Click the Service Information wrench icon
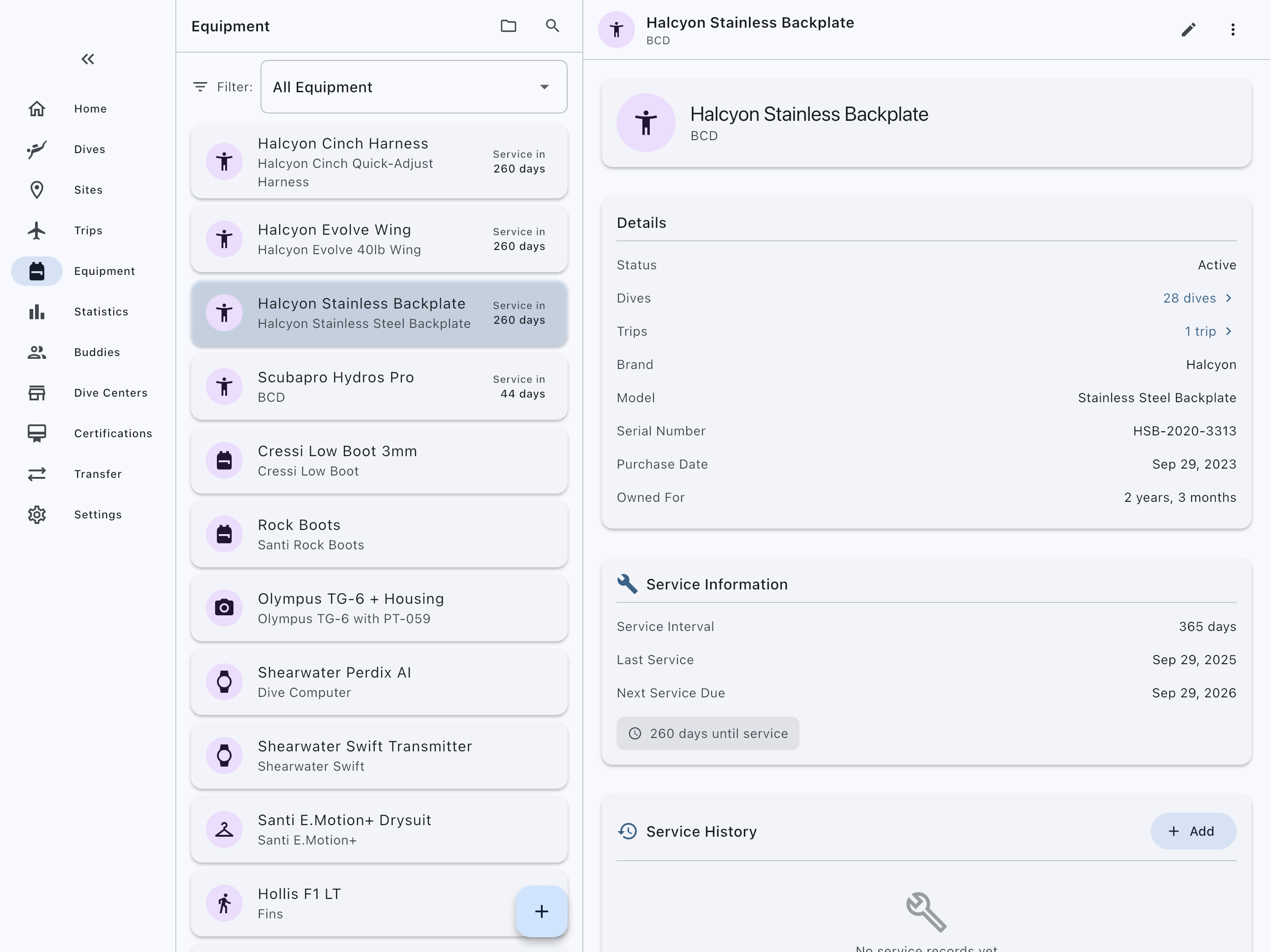The height and width of the screenshot is (952, 1270). click(x=628, y=583)
